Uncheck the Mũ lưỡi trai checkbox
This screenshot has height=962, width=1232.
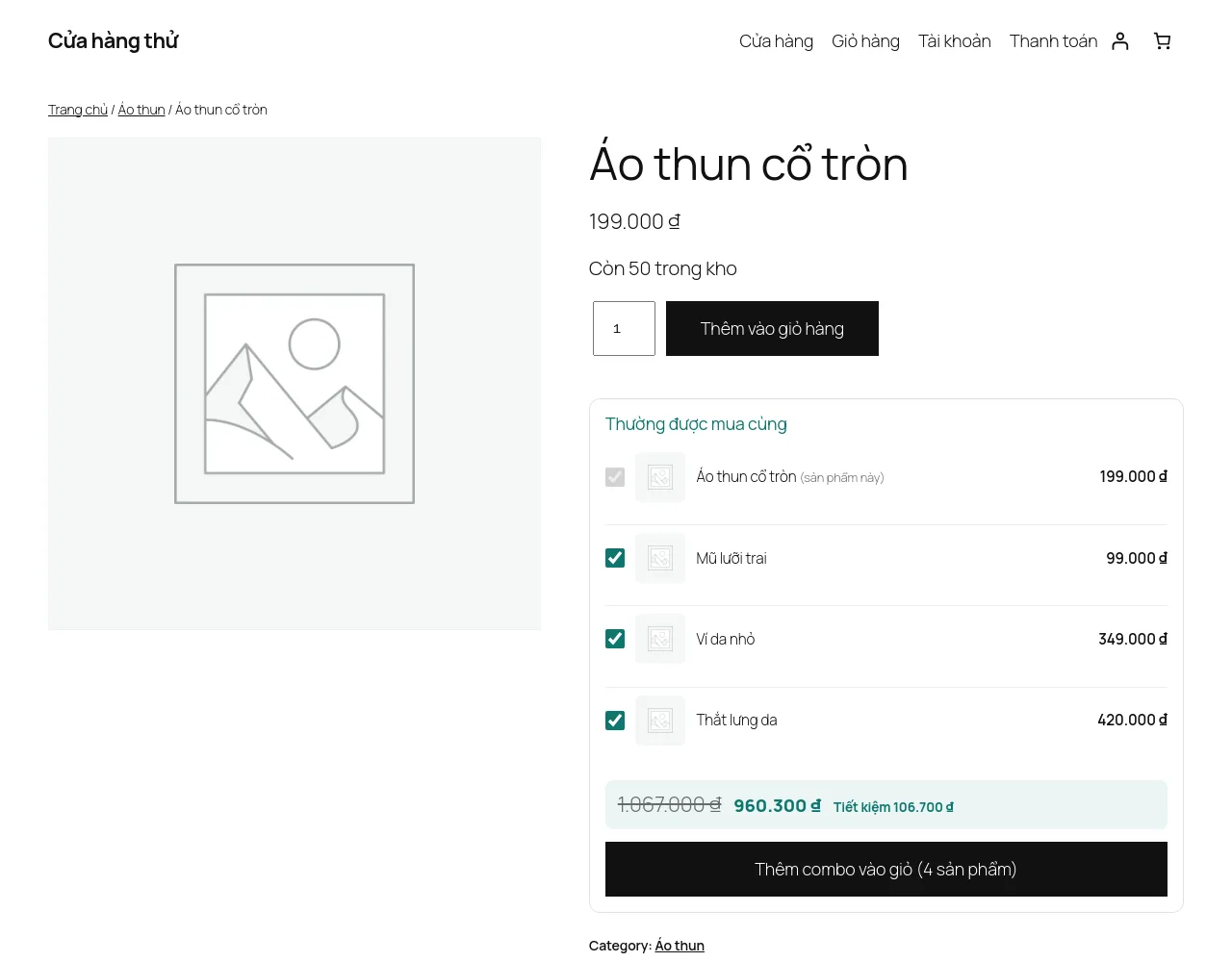615,558
